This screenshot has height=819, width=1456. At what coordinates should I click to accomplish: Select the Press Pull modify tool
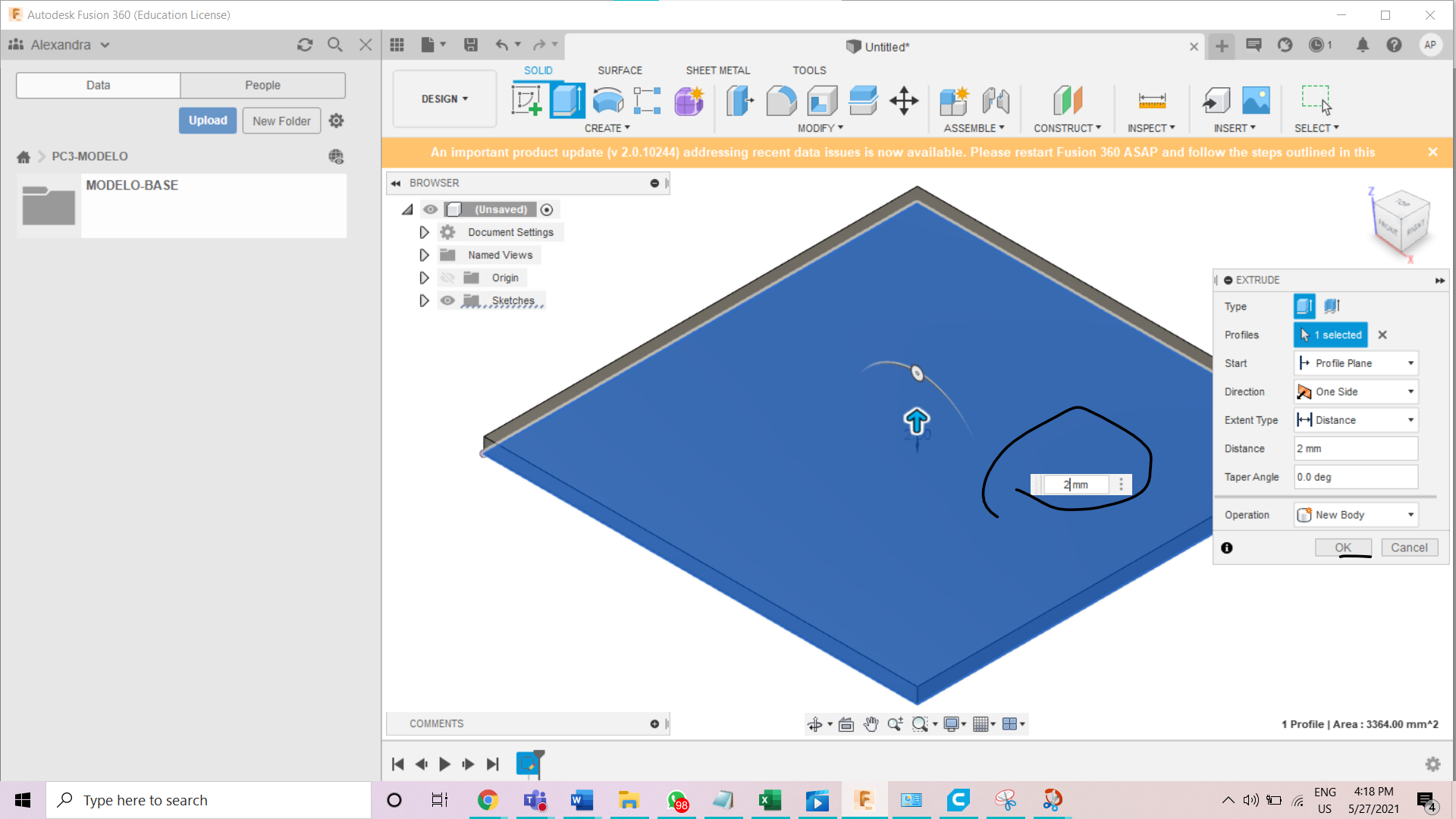point(740,100)
